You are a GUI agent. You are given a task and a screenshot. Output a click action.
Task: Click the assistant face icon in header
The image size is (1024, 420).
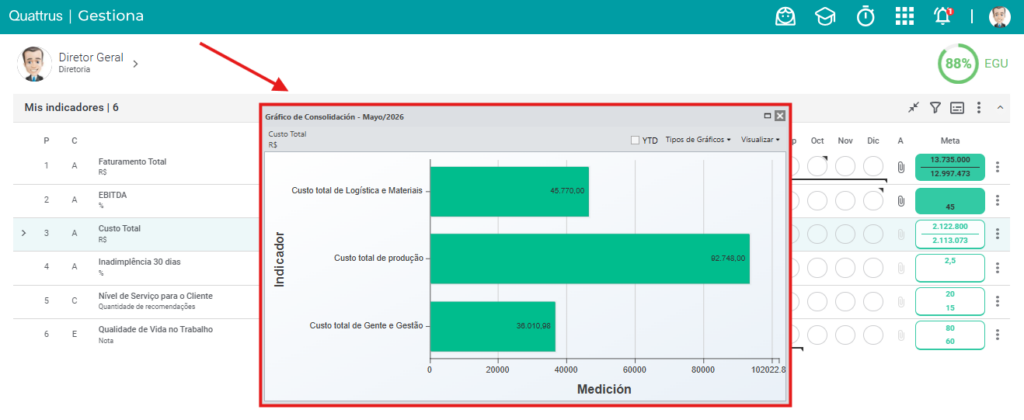786,16
